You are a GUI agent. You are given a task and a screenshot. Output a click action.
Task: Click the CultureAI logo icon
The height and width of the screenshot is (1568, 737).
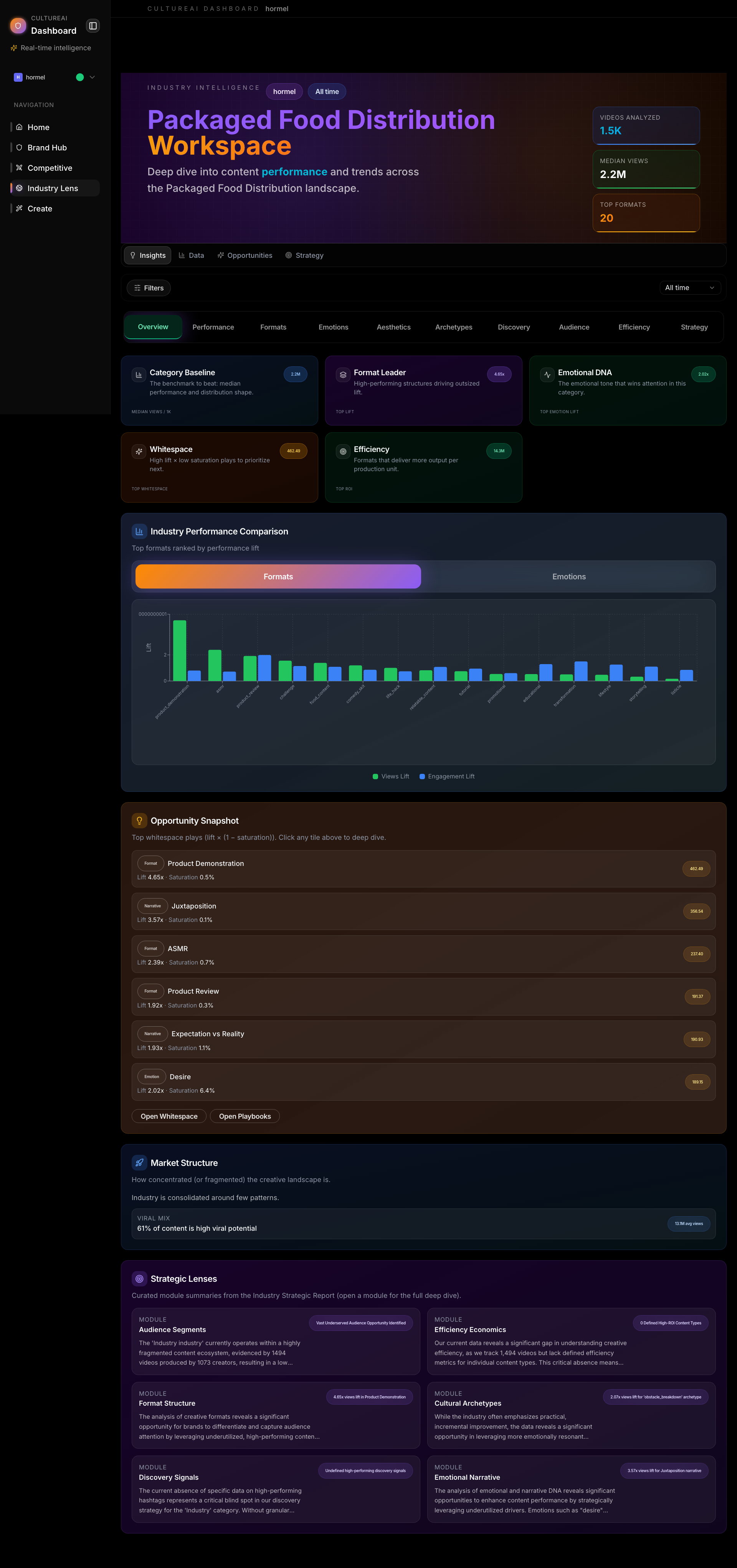18,26
